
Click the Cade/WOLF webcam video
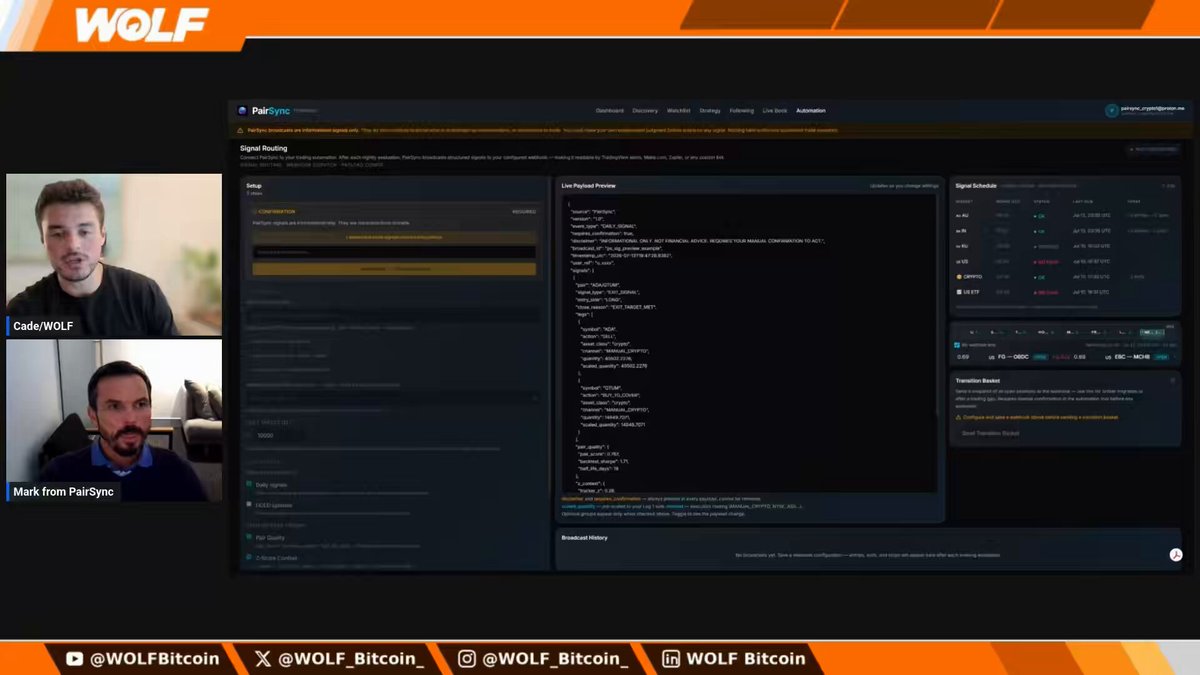click(x=114, y=255)
